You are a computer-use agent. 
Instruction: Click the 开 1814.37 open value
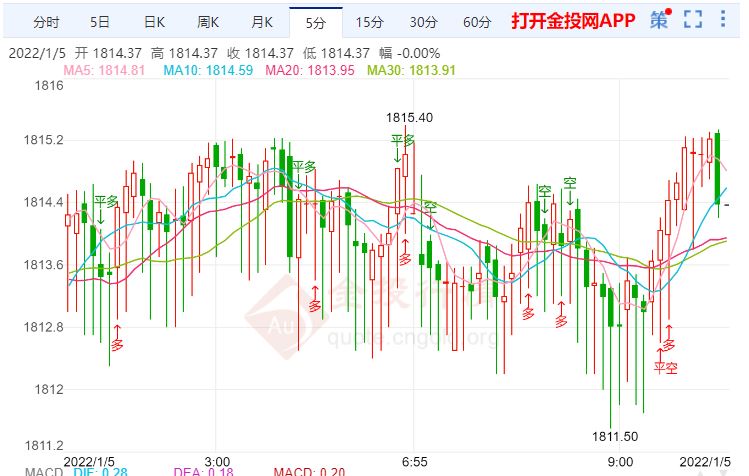(108, 53)
